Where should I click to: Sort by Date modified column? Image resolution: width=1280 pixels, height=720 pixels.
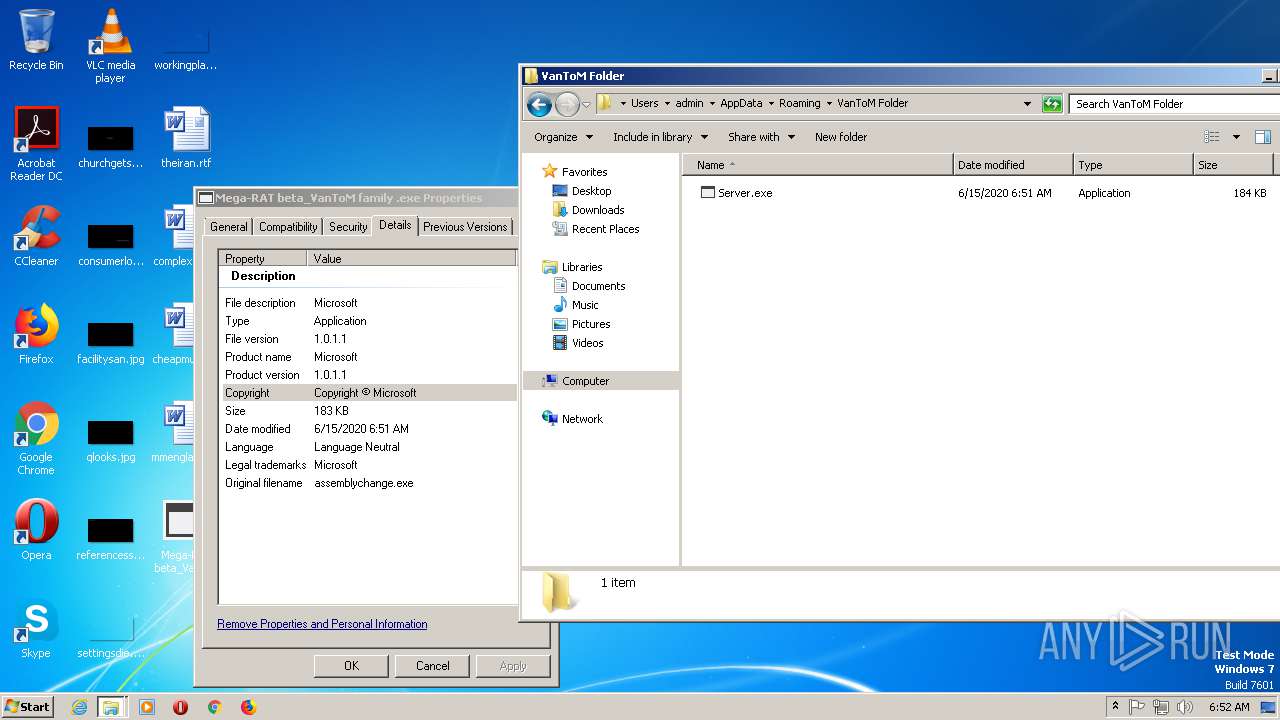click(1013, 165)
